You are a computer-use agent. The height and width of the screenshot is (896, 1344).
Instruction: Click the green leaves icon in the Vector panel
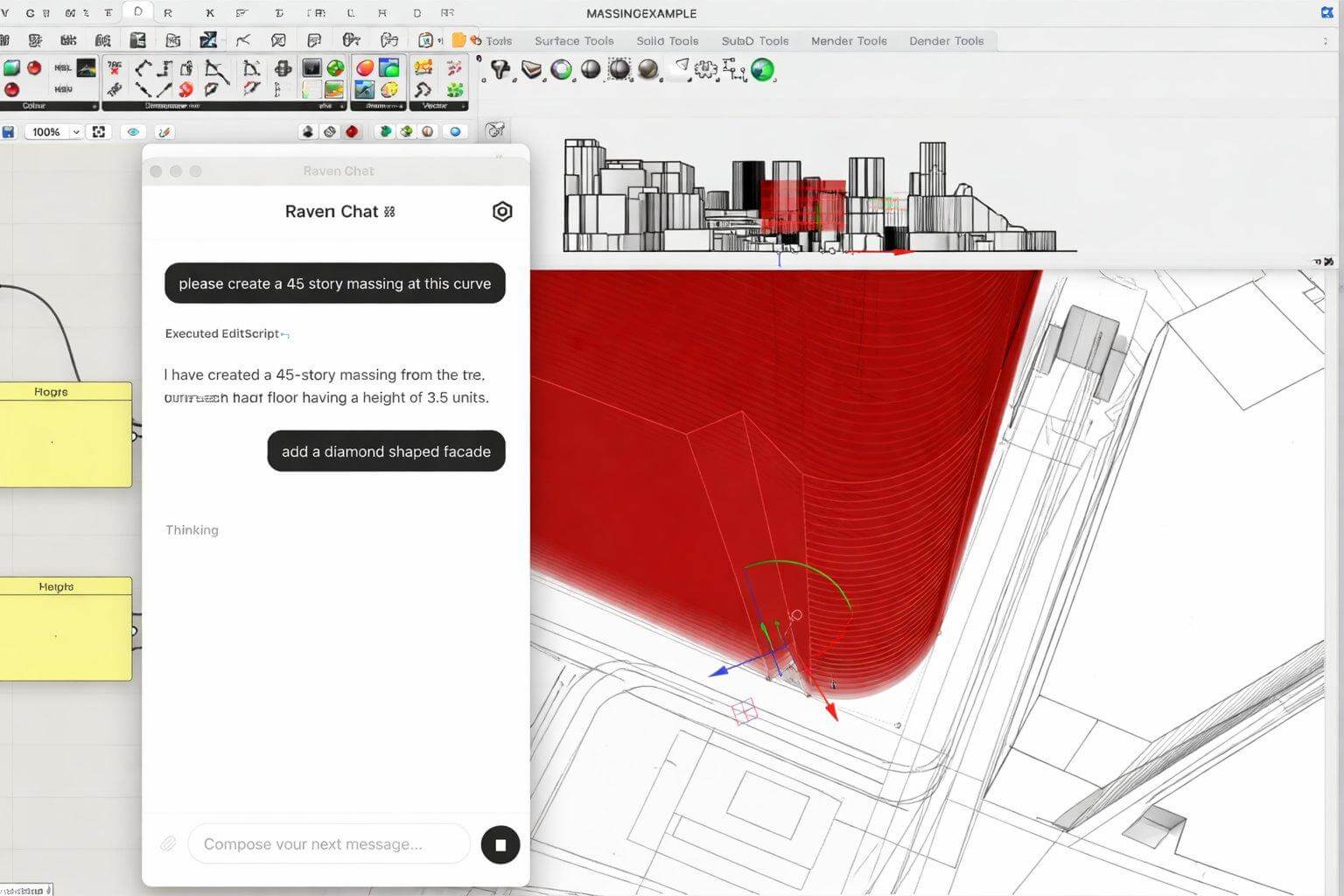pyautogui.click(x=454, y=89)
